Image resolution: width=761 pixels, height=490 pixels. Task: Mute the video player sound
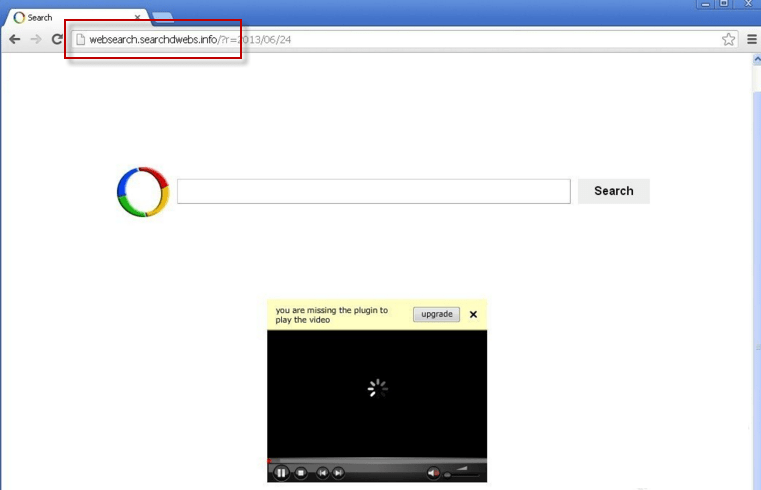(433, 473)
